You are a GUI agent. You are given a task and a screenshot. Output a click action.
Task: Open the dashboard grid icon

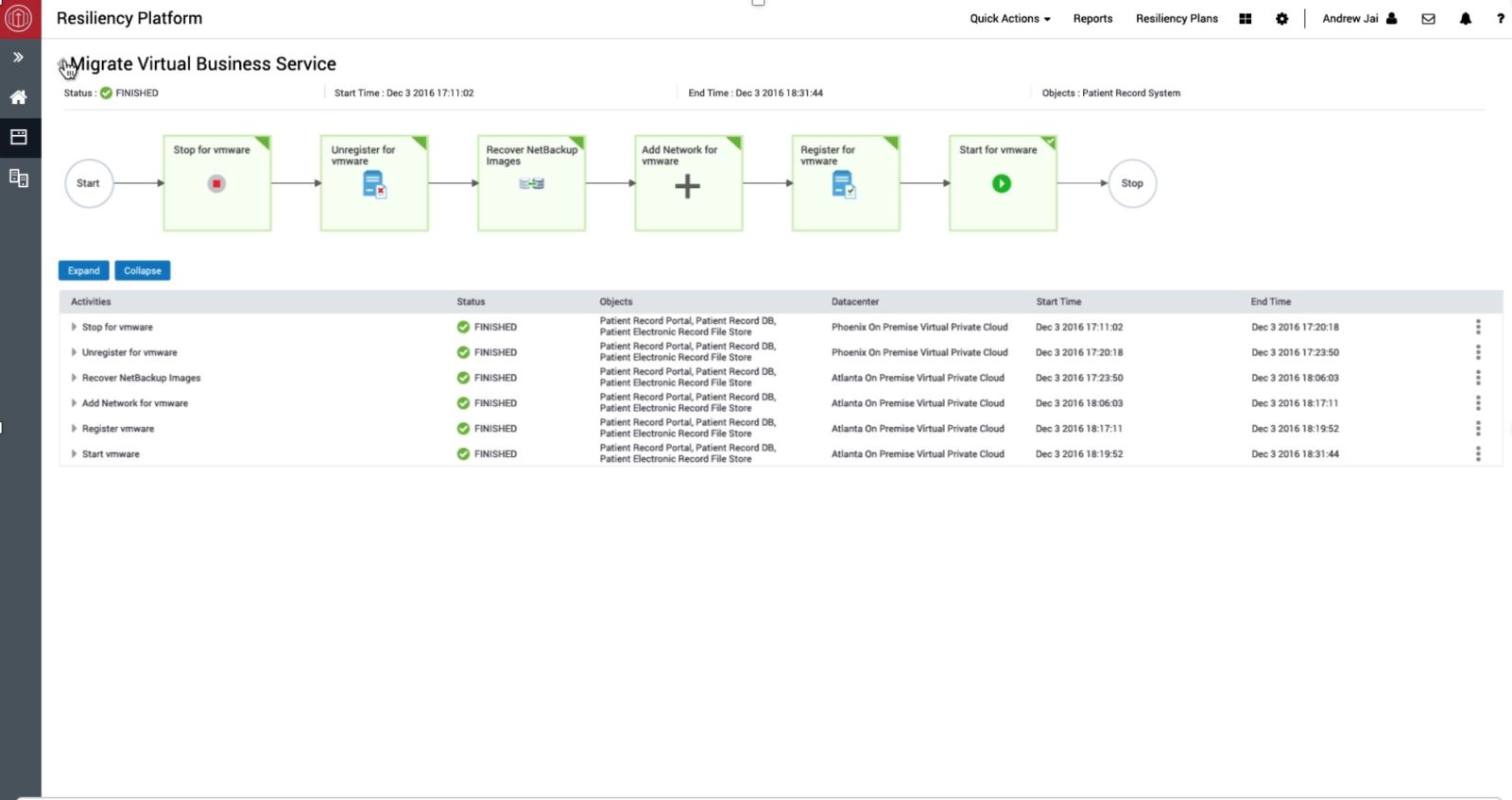pyautogui.click(x=1245, y=19)
